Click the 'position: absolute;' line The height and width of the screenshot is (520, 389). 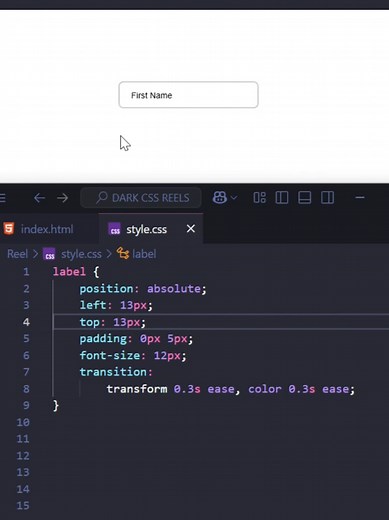[x=143, y=289]
